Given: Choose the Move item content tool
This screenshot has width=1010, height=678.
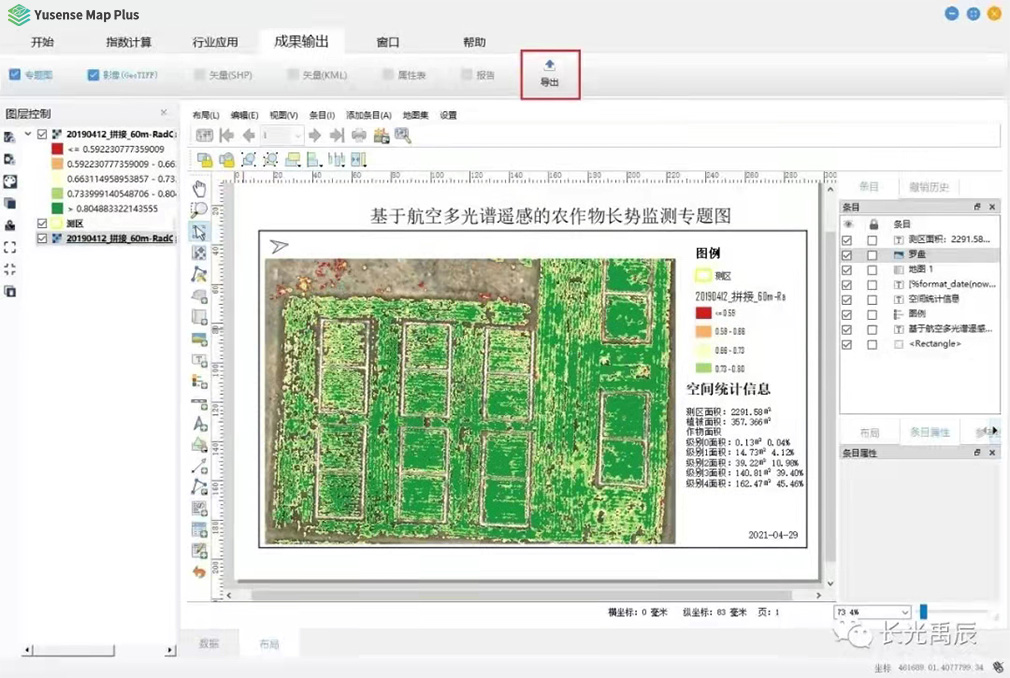Looking at the screenshot, I should [199, 253].
